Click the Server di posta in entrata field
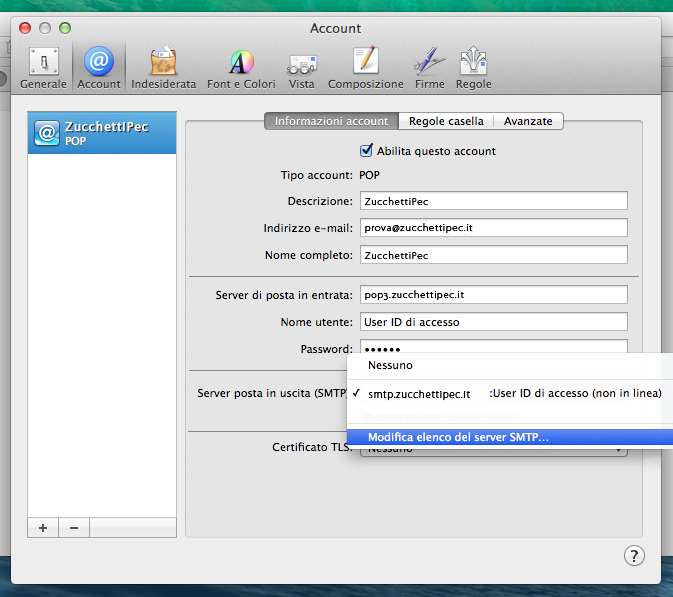The width and height of the screenshot is (673, 597). [494, 294]
